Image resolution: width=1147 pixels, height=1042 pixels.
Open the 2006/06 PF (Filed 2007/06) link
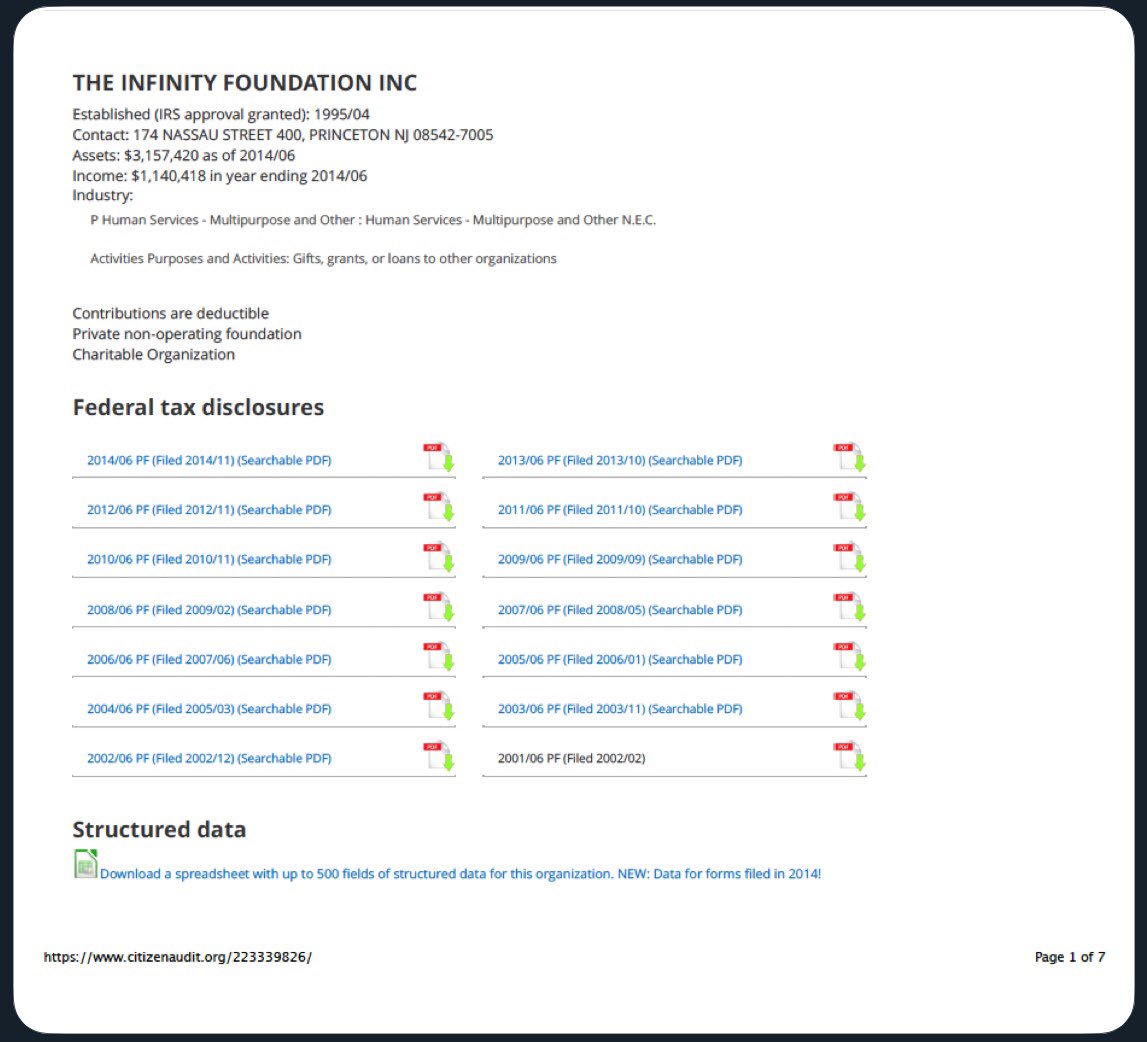coord(209,659)
